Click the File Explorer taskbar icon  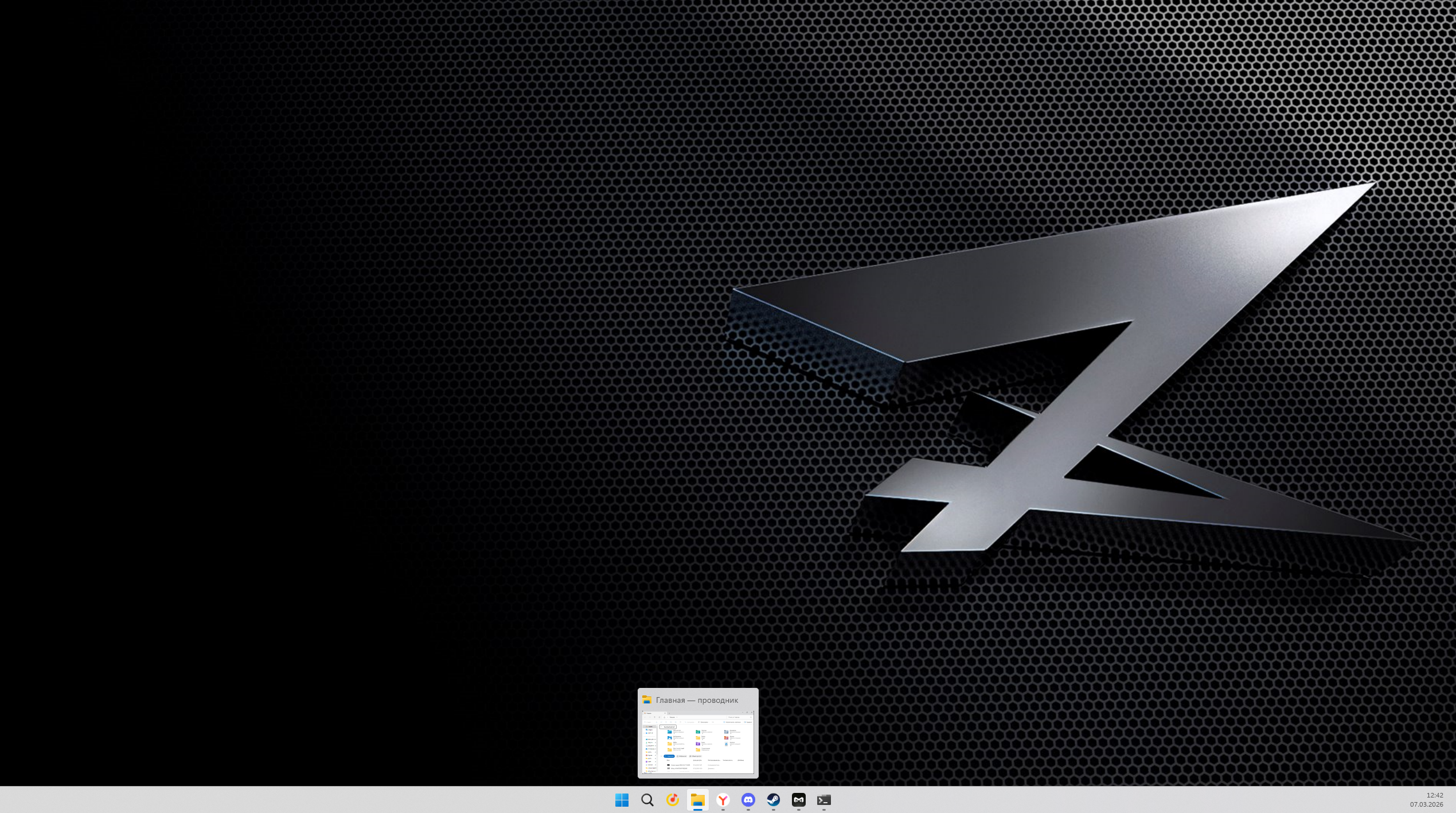click(698, 800)
